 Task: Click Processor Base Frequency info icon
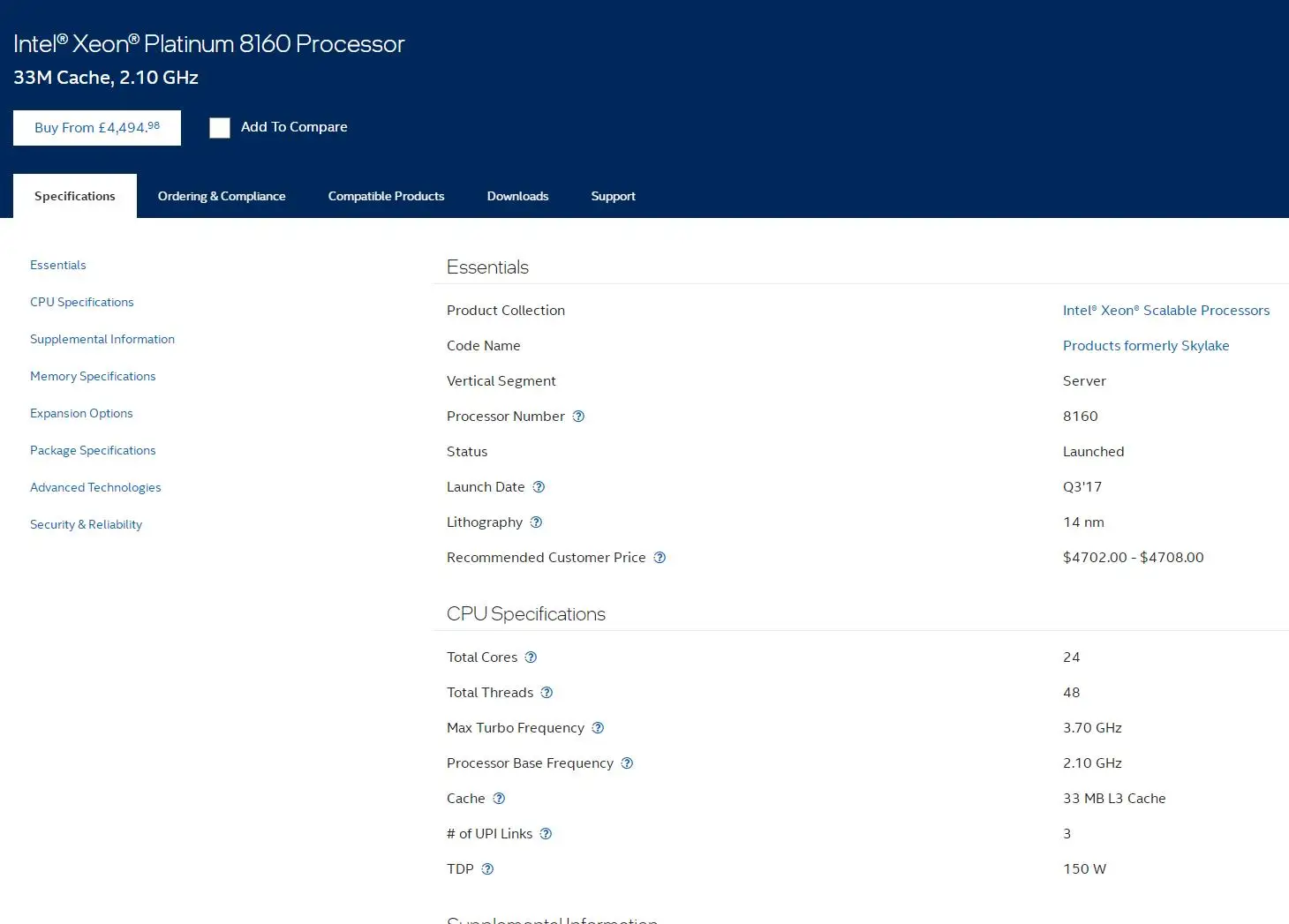click(x=627, y=763)
